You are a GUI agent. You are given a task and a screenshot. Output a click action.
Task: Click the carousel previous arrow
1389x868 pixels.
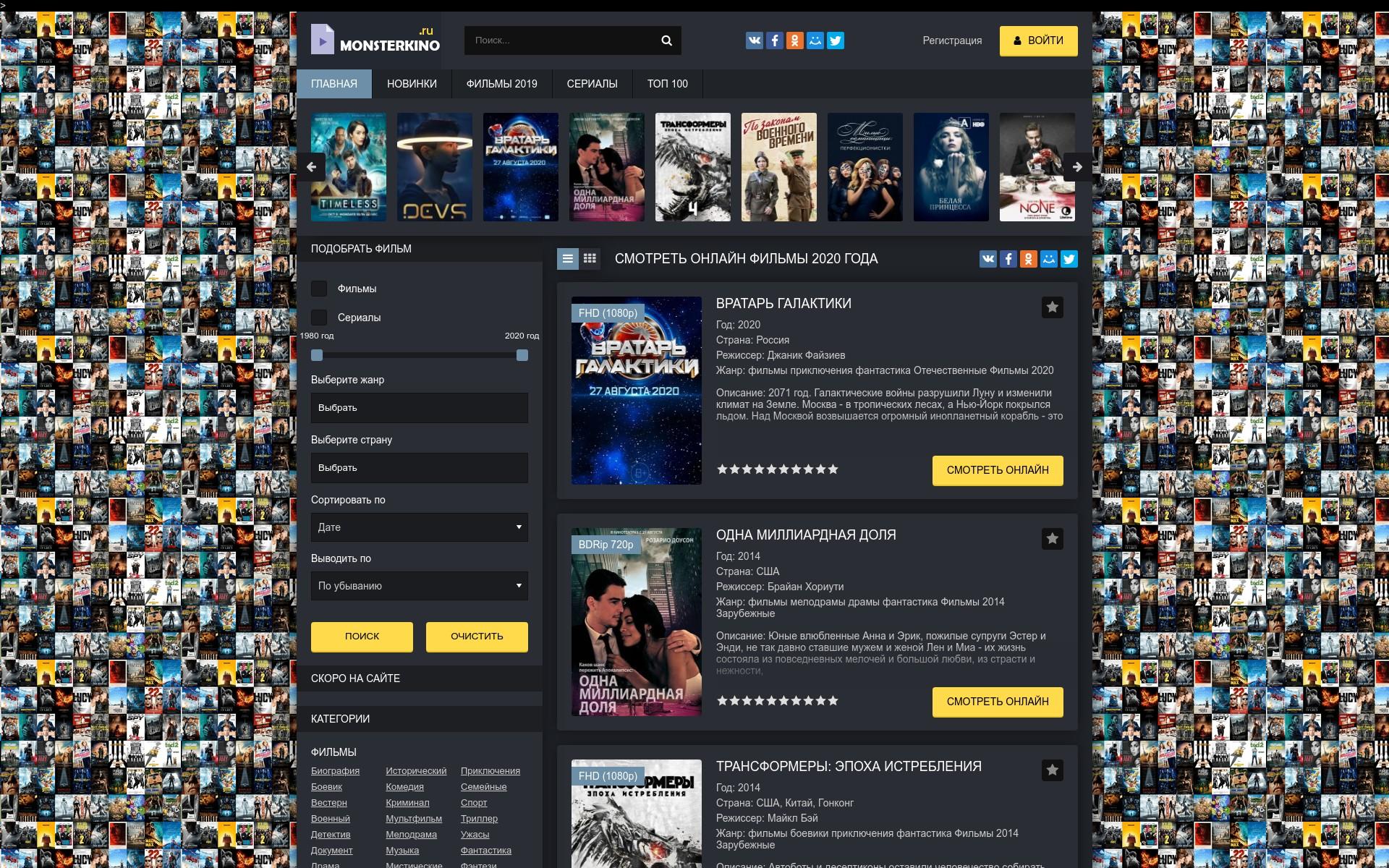311,167
